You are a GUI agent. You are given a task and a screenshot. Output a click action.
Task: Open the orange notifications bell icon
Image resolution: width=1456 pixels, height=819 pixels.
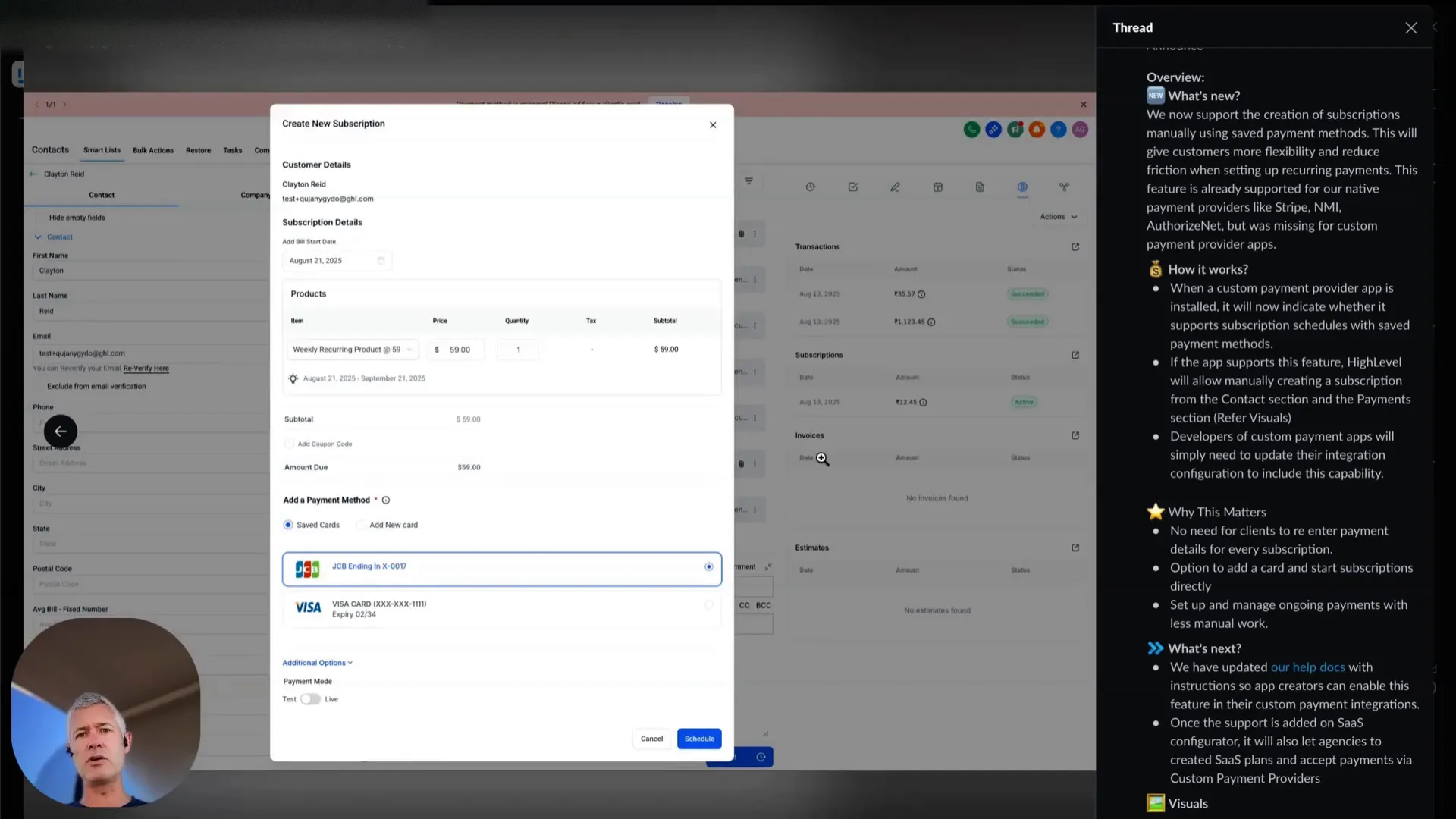pyautogui.click(x=1037, y=130)
